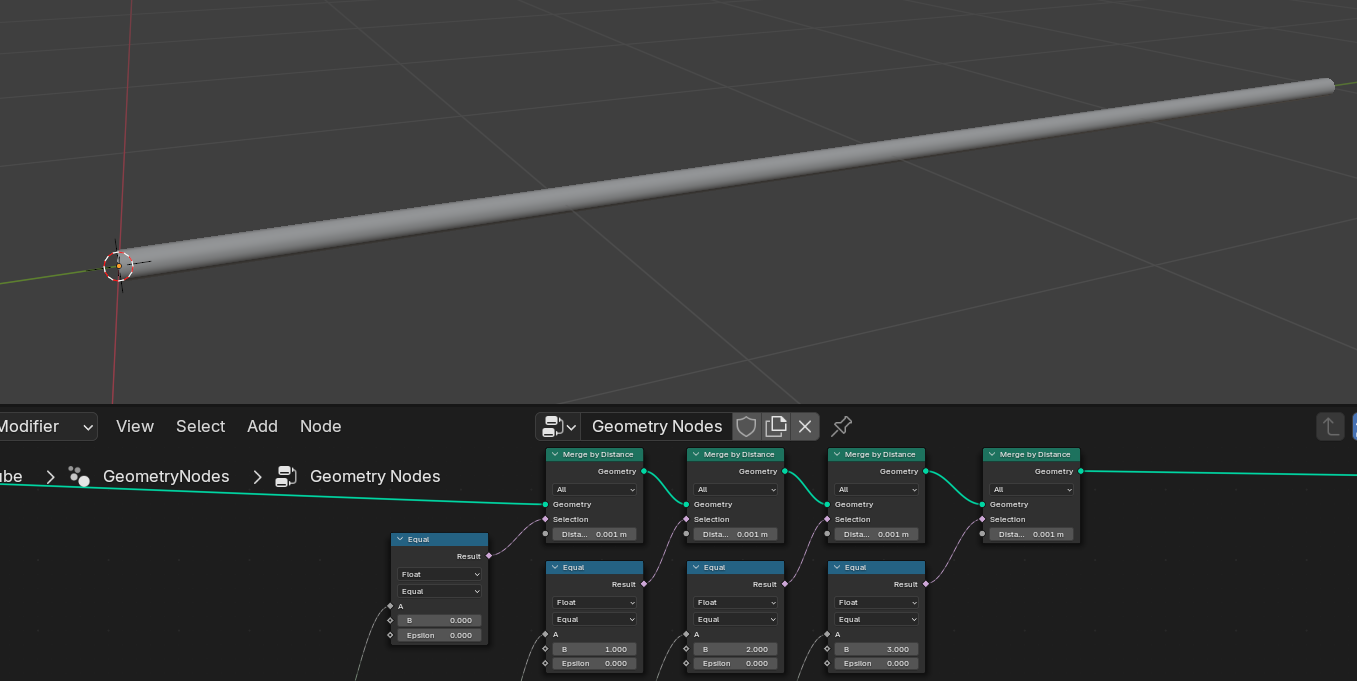
Task: Click the B field showing 1.000
Action: tap(594, 649)
